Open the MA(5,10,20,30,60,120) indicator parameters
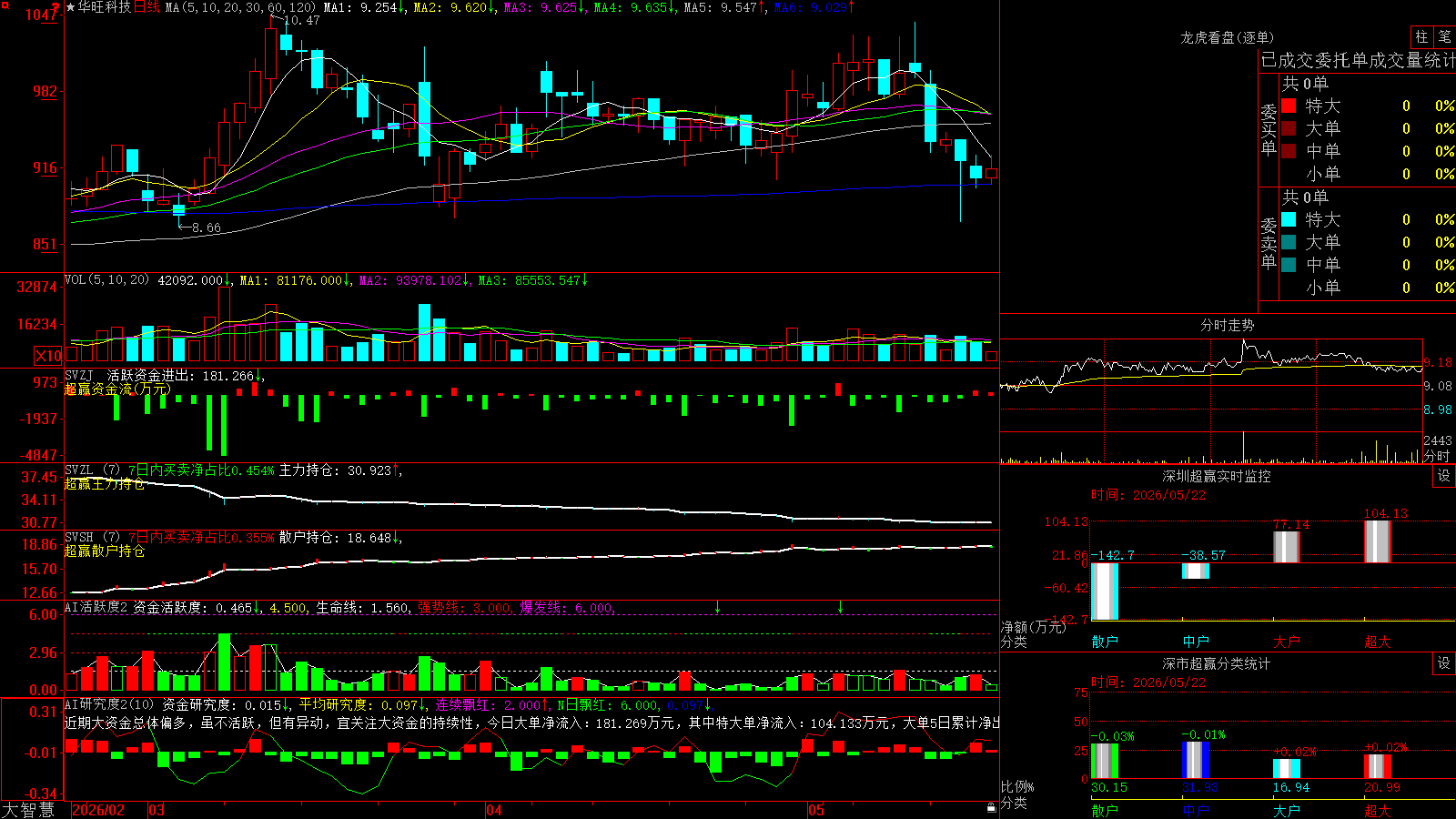 [240, 7]
